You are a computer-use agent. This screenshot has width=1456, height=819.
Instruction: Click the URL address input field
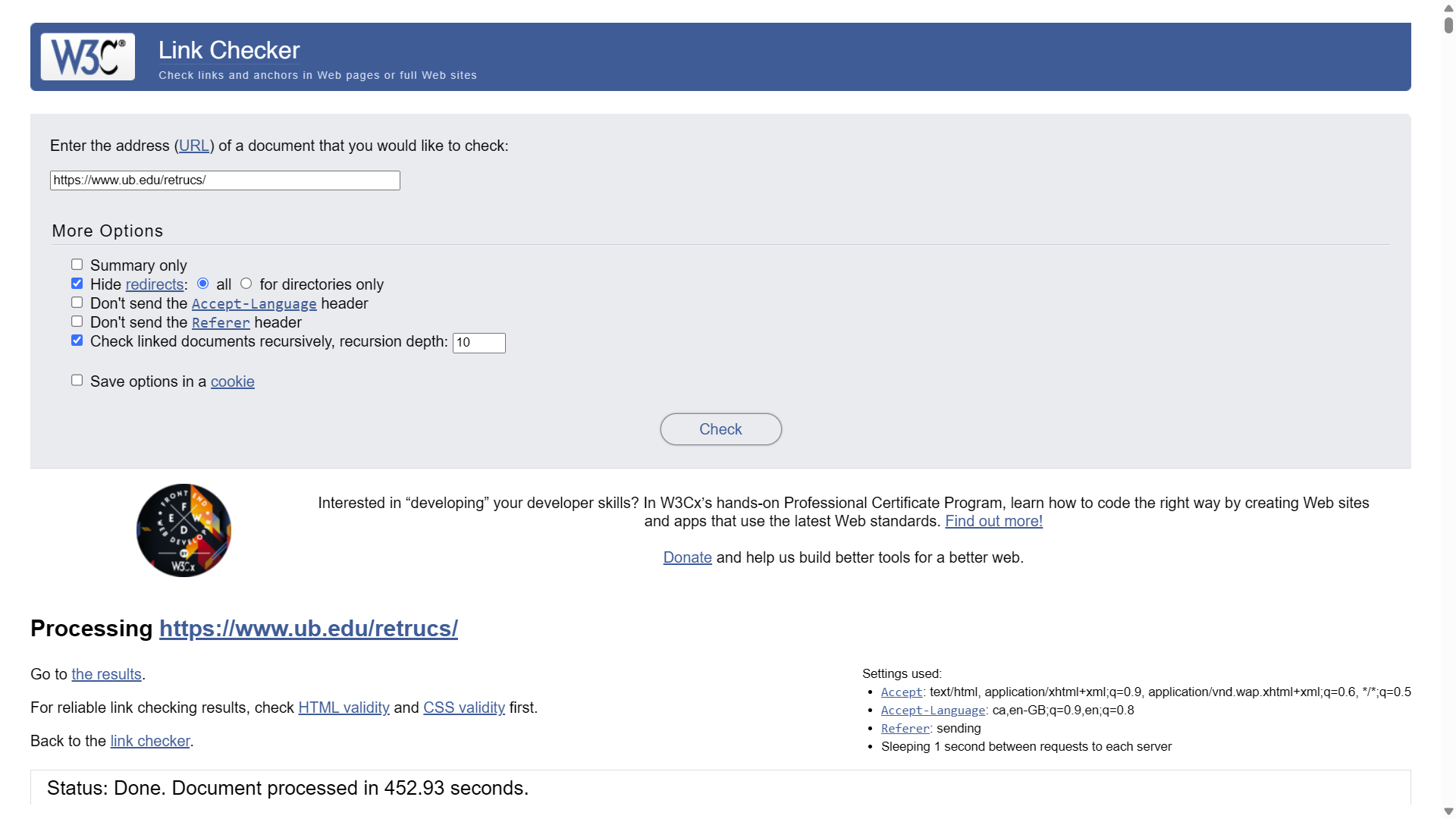point(224,180)
